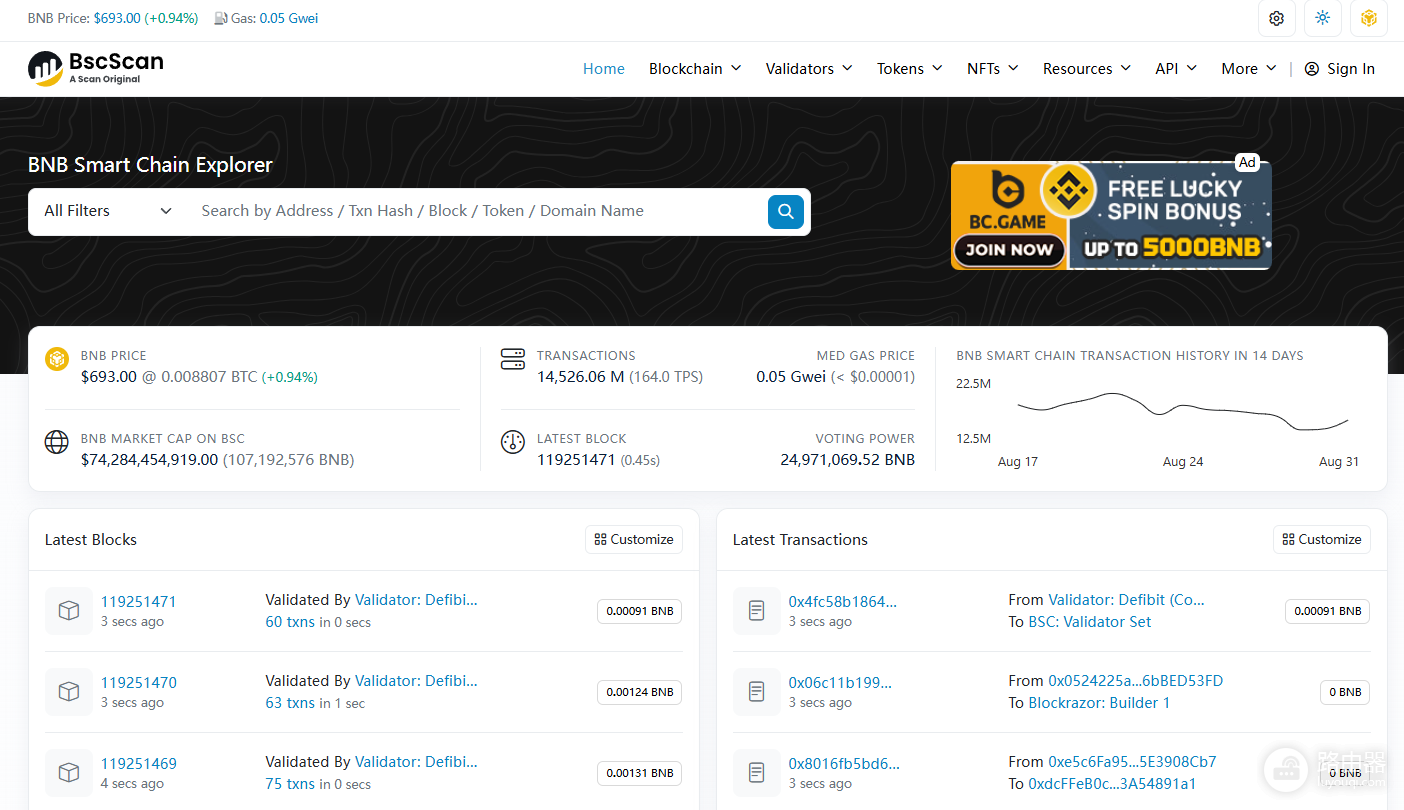Open the All Filters dropdown

[108, 211]
